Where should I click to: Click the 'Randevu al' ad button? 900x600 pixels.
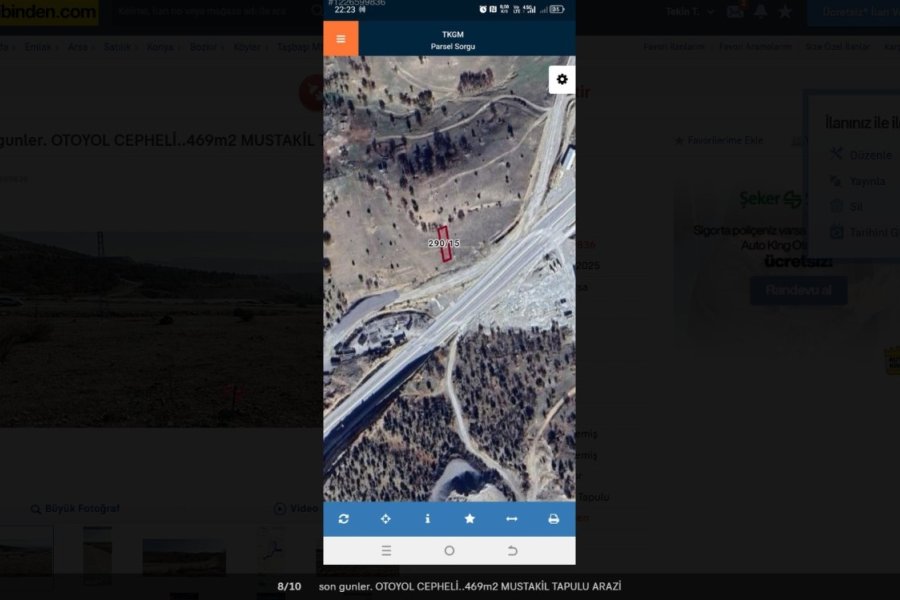[x=798, y=290]
